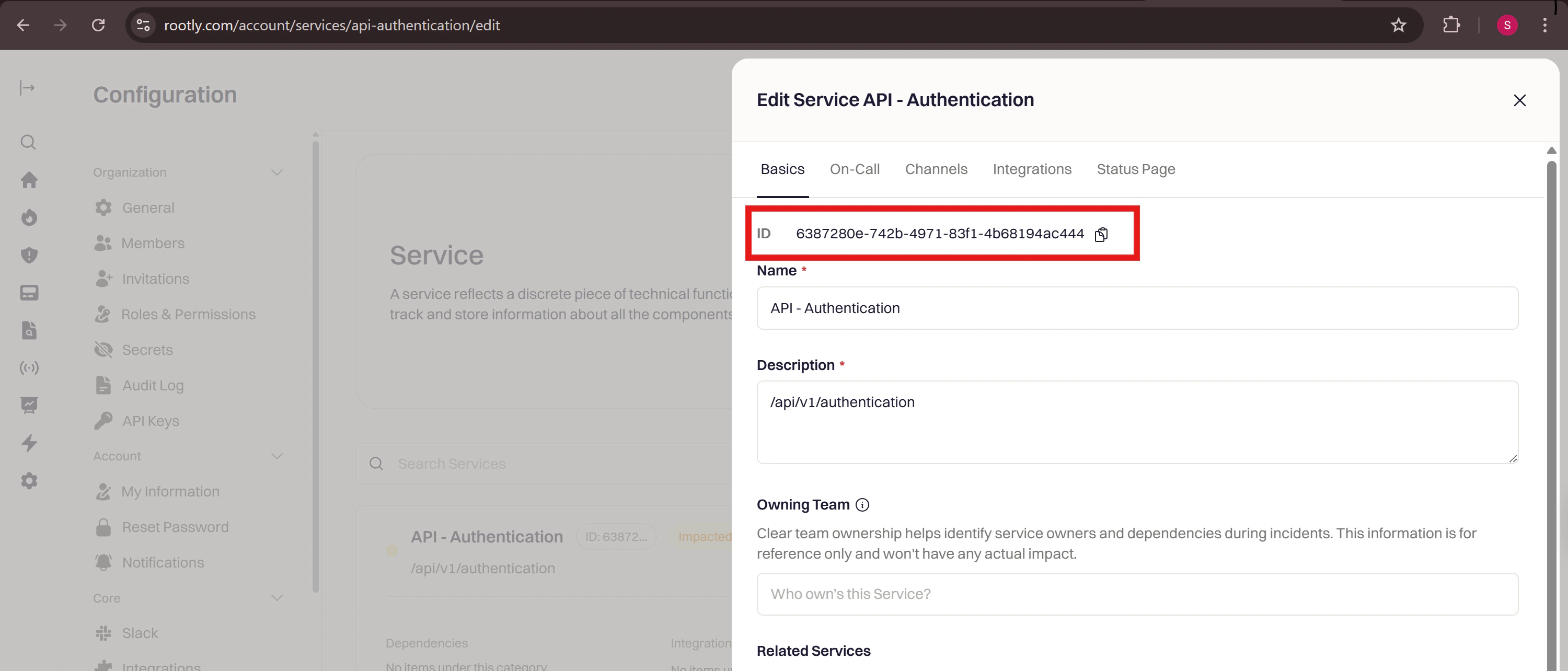Expand sidebar with arrow toggle icon

[x=27, y=88]
